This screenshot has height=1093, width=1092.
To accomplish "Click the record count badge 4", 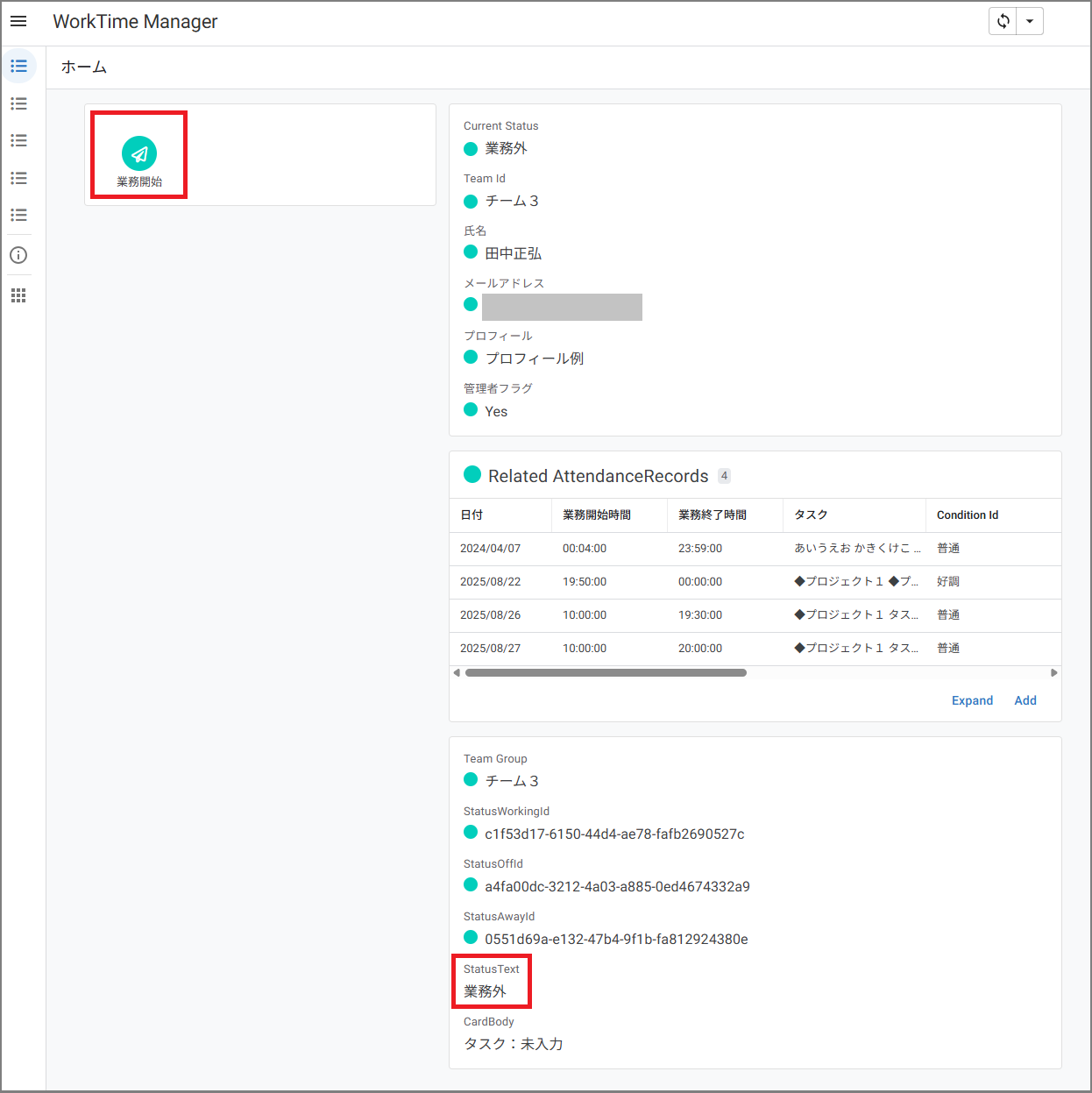I will 724,476.
